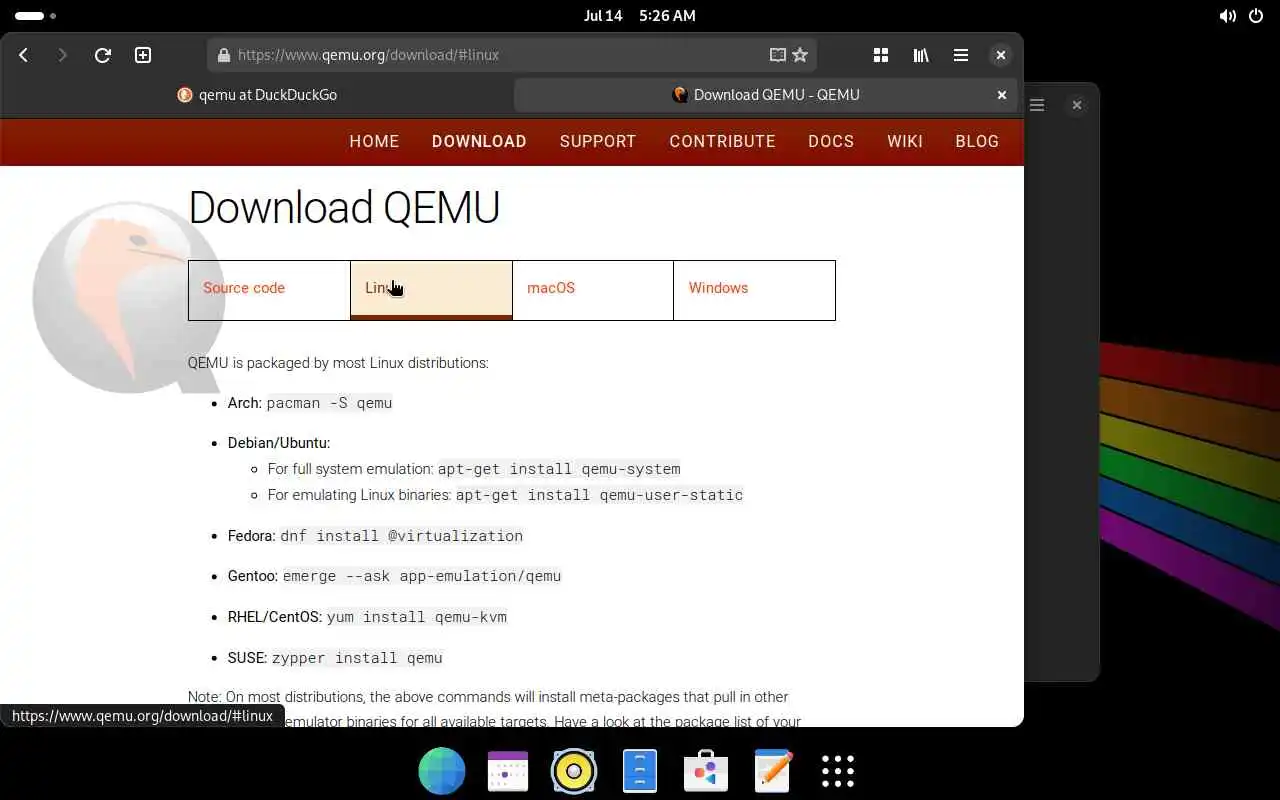The width and height of the screenshot is (1280, 800).
Task: Click the QEMU bird logo image
Action: 128,298
